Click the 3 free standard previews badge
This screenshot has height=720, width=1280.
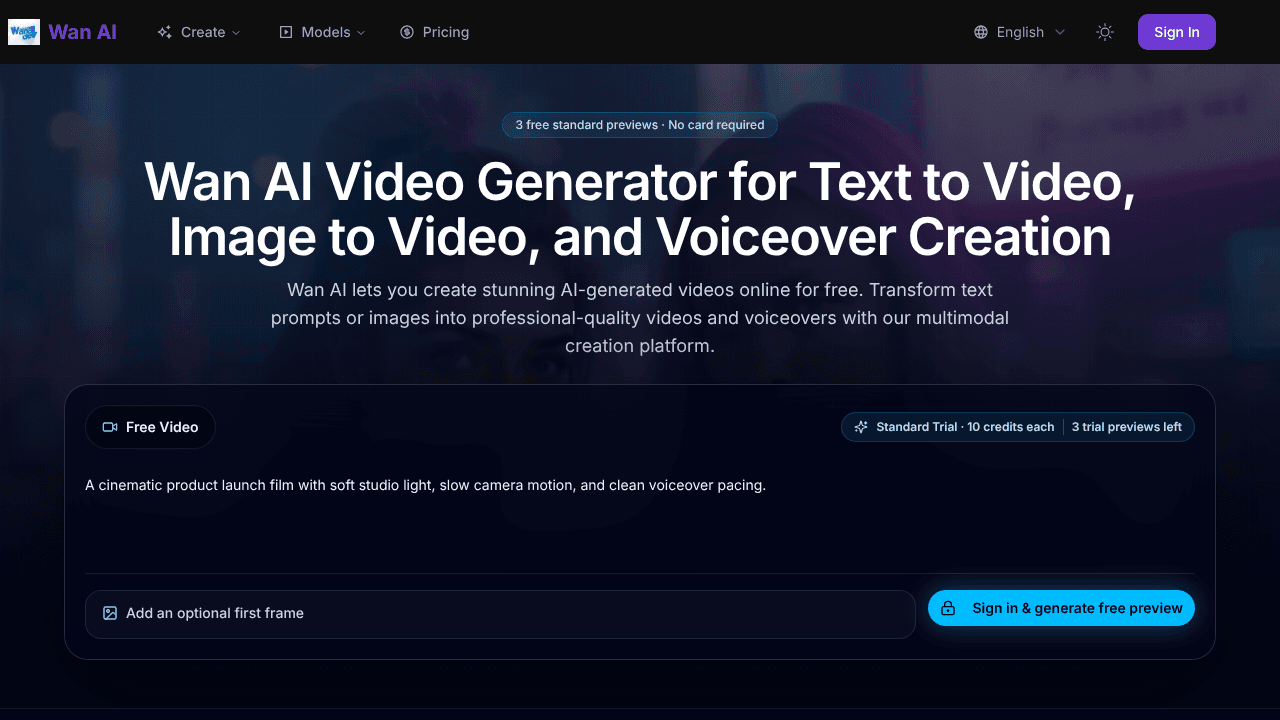point(640,125)
